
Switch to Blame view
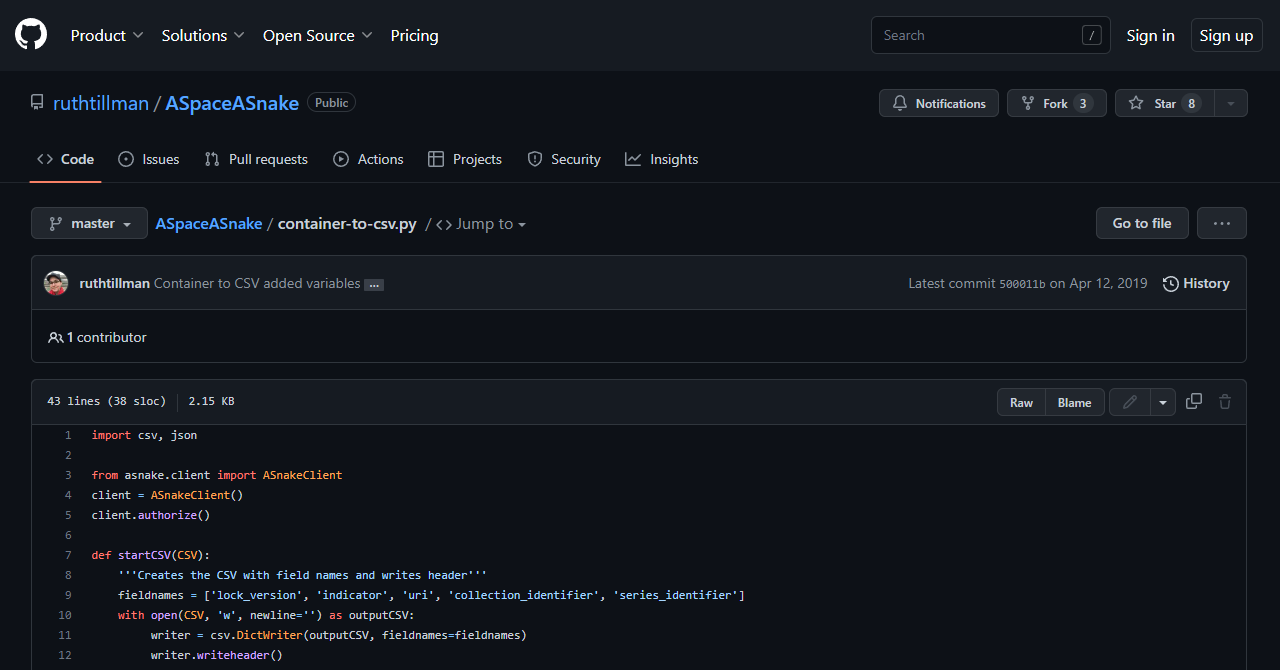1074,401
